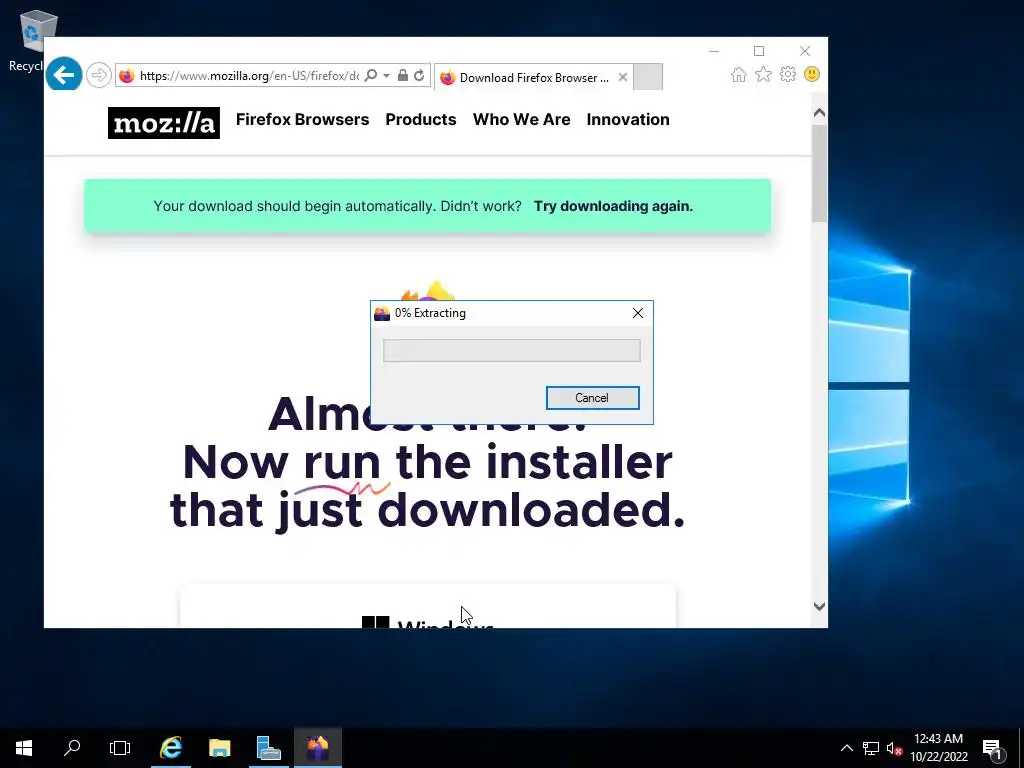
Task: Open taskbar Search
Action: click(x=72, y=748)
